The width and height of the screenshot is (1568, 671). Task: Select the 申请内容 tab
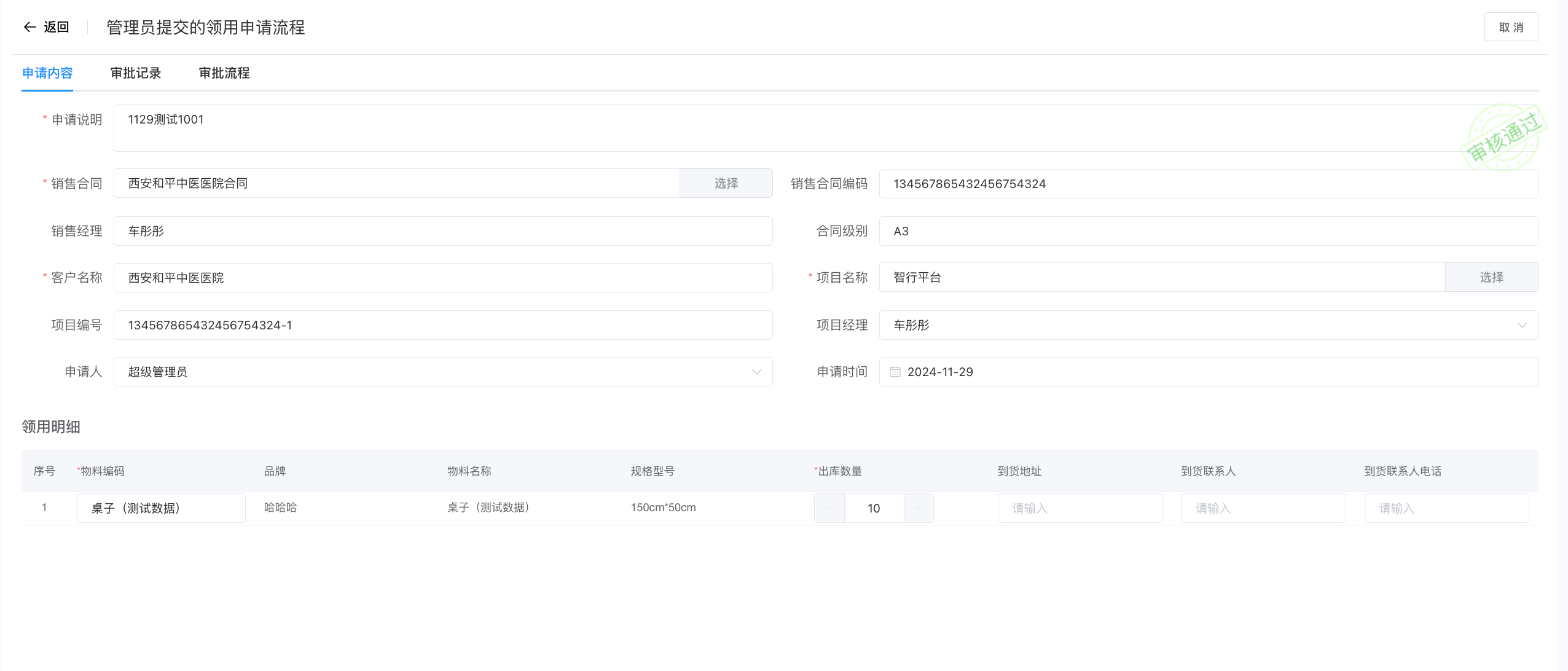tap(47, 73)
